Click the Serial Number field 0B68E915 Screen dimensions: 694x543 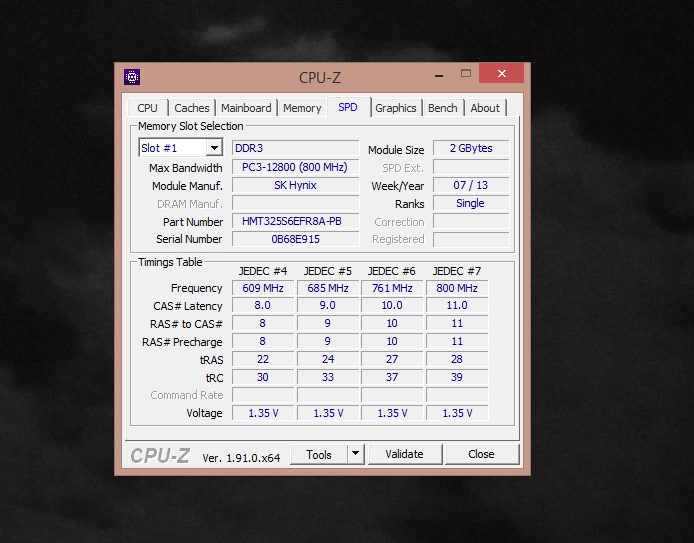click(x=295, y=239)
